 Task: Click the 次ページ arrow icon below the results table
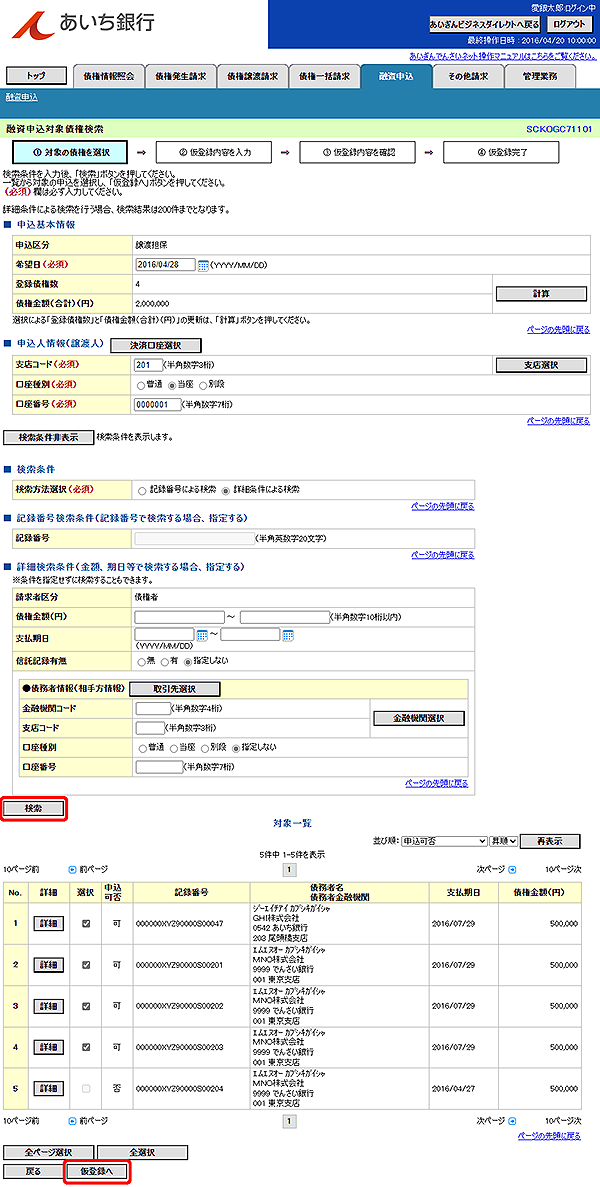pos(512,1120)
